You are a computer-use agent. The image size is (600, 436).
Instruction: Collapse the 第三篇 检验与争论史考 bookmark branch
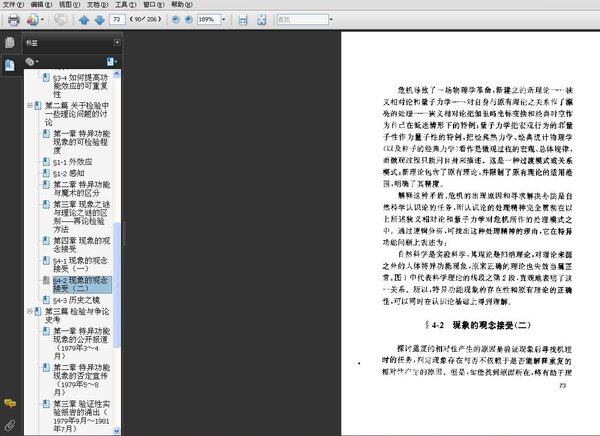click(x=30, y=311)
